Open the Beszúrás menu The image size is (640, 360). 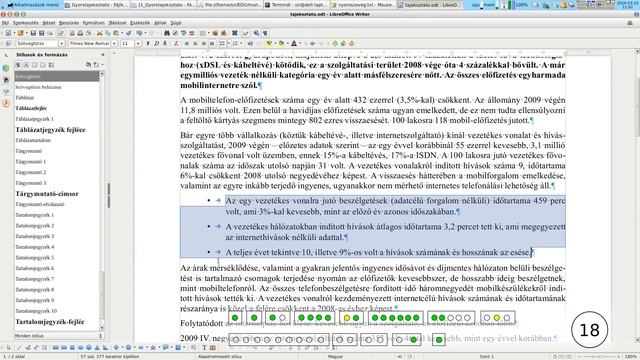click(69, 23)
